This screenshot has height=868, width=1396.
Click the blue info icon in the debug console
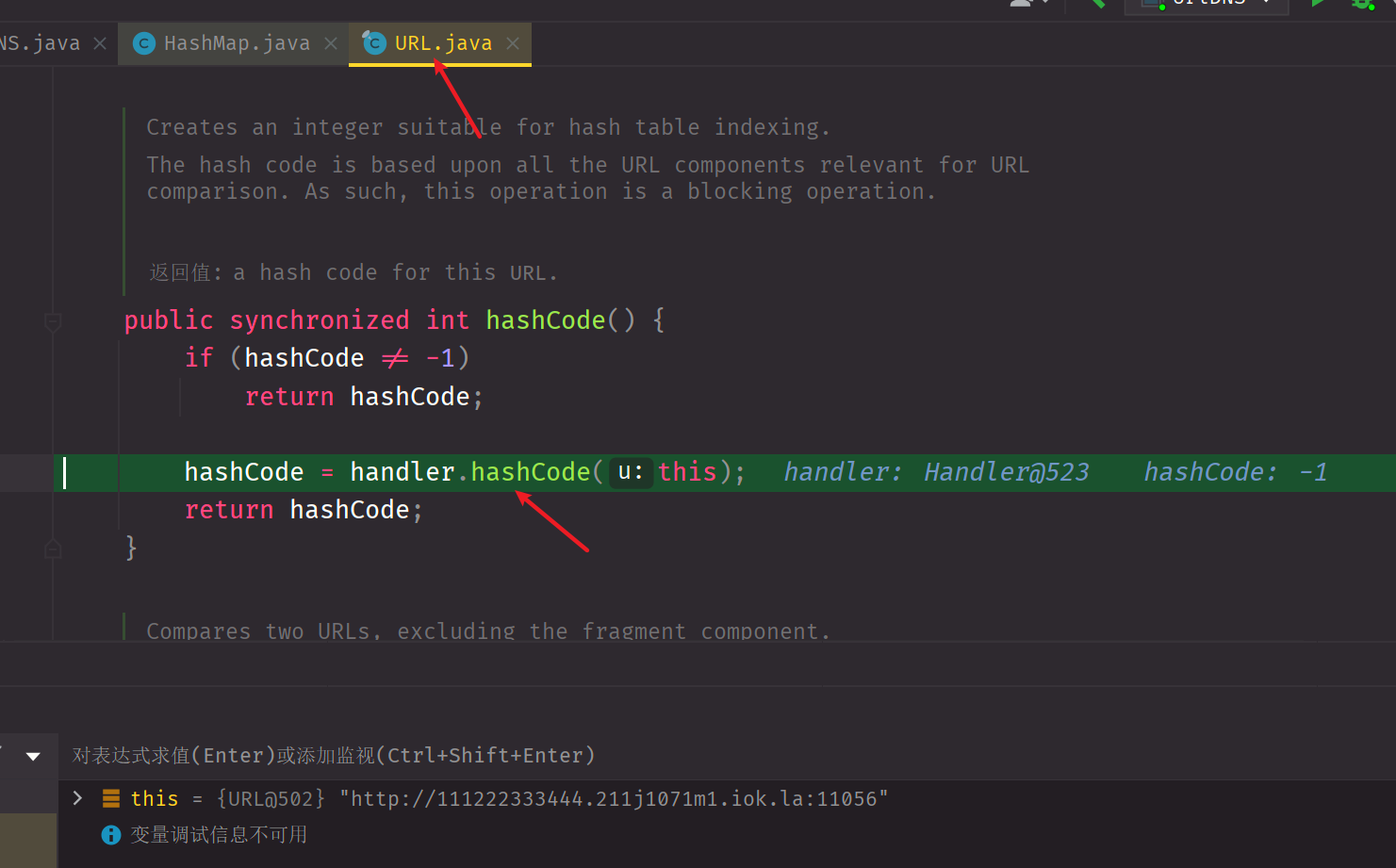click(110, 834)
